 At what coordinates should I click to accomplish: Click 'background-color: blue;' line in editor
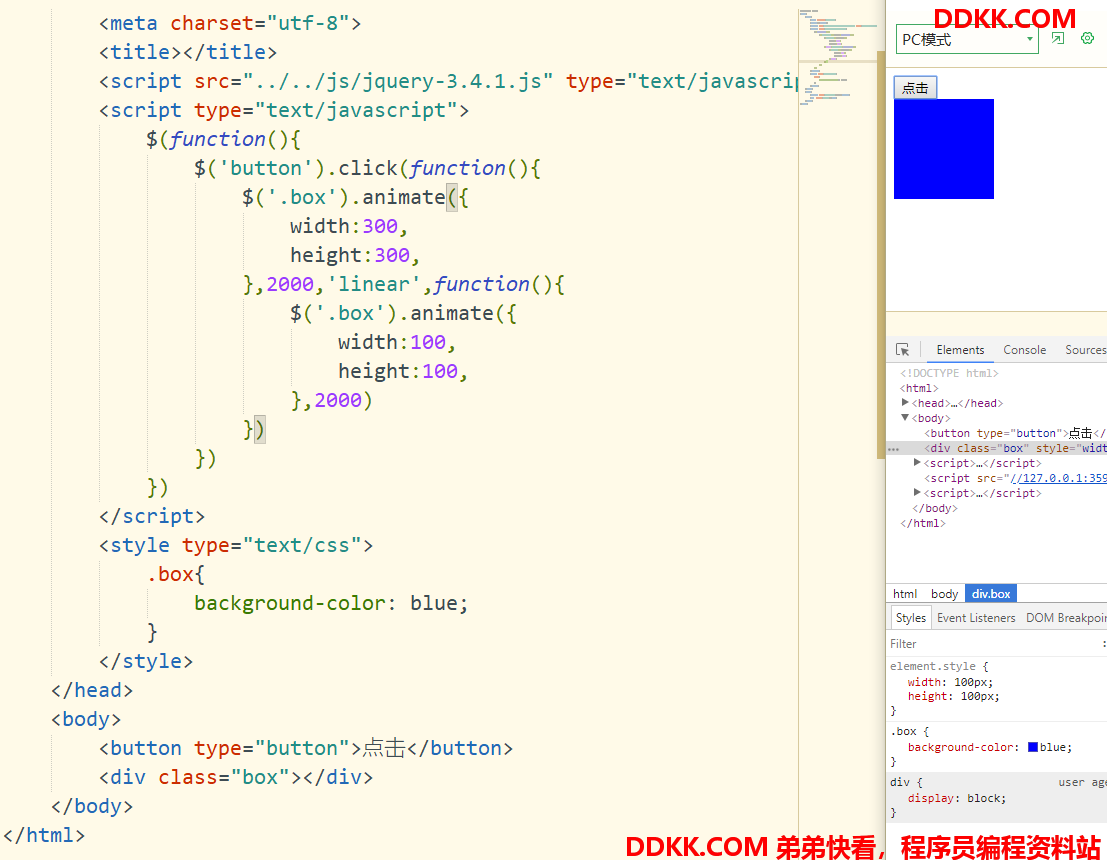click(x=331, y=603)
